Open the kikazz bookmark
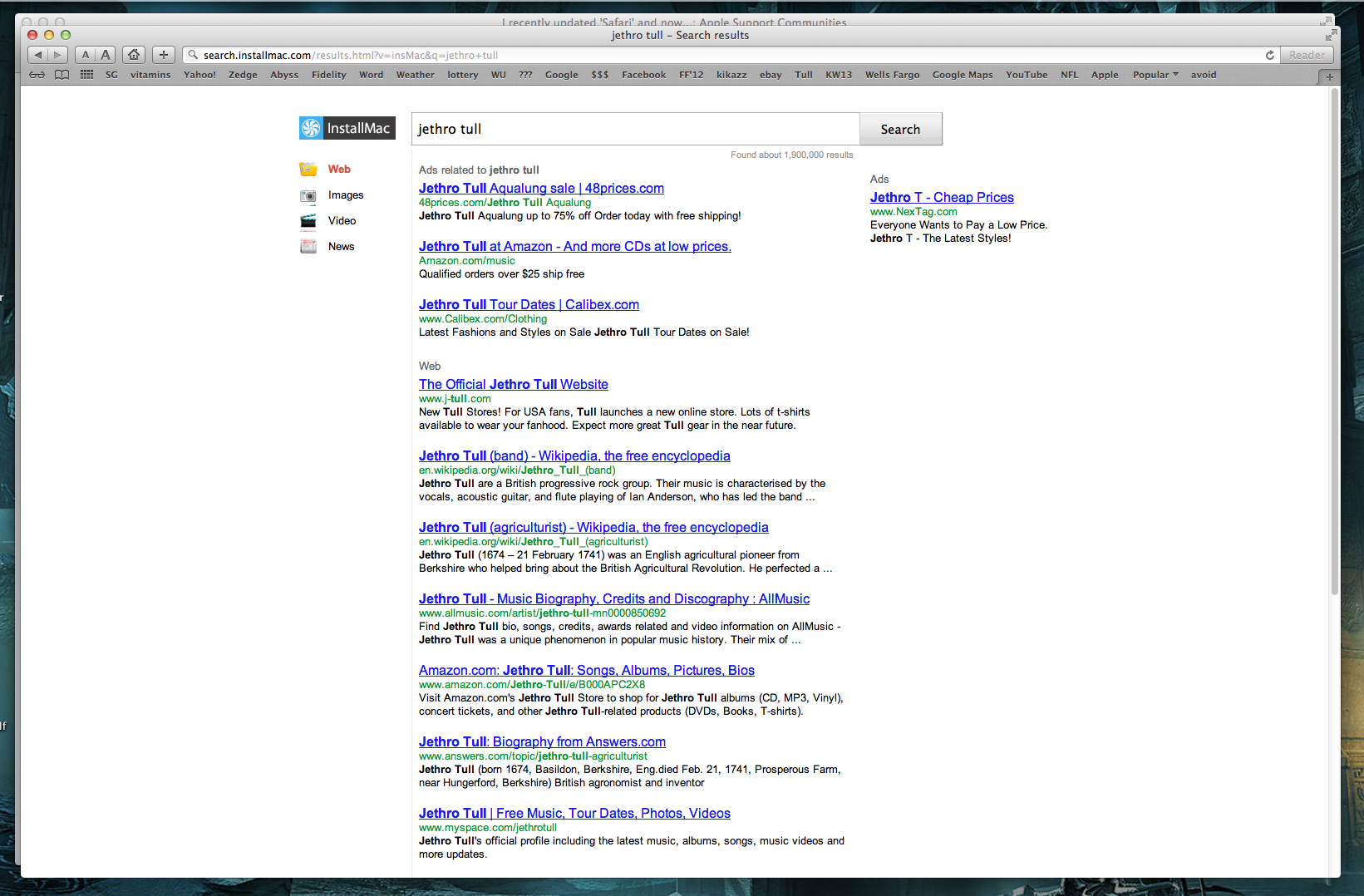 [x=731, y=75]
